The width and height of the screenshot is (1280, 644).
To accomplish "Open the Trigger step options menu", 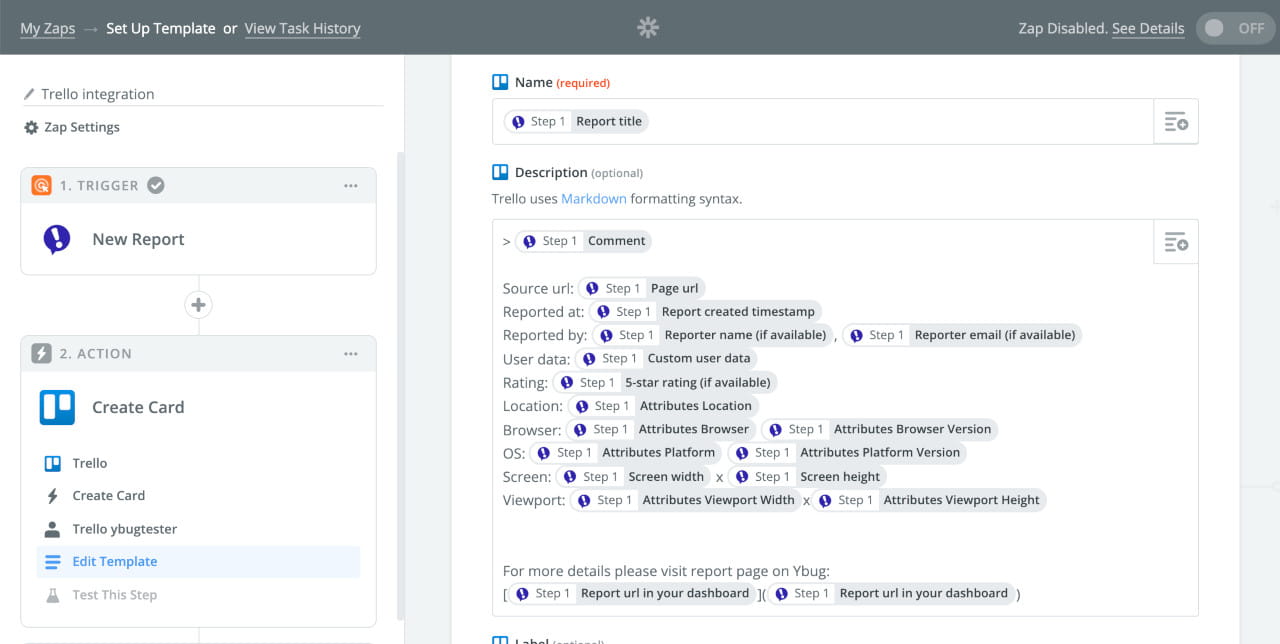I will [351, 185].
